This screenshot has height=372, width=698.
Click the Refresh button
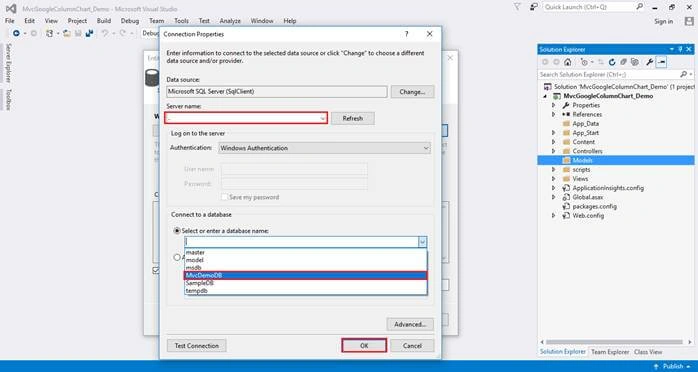point(353,118)
